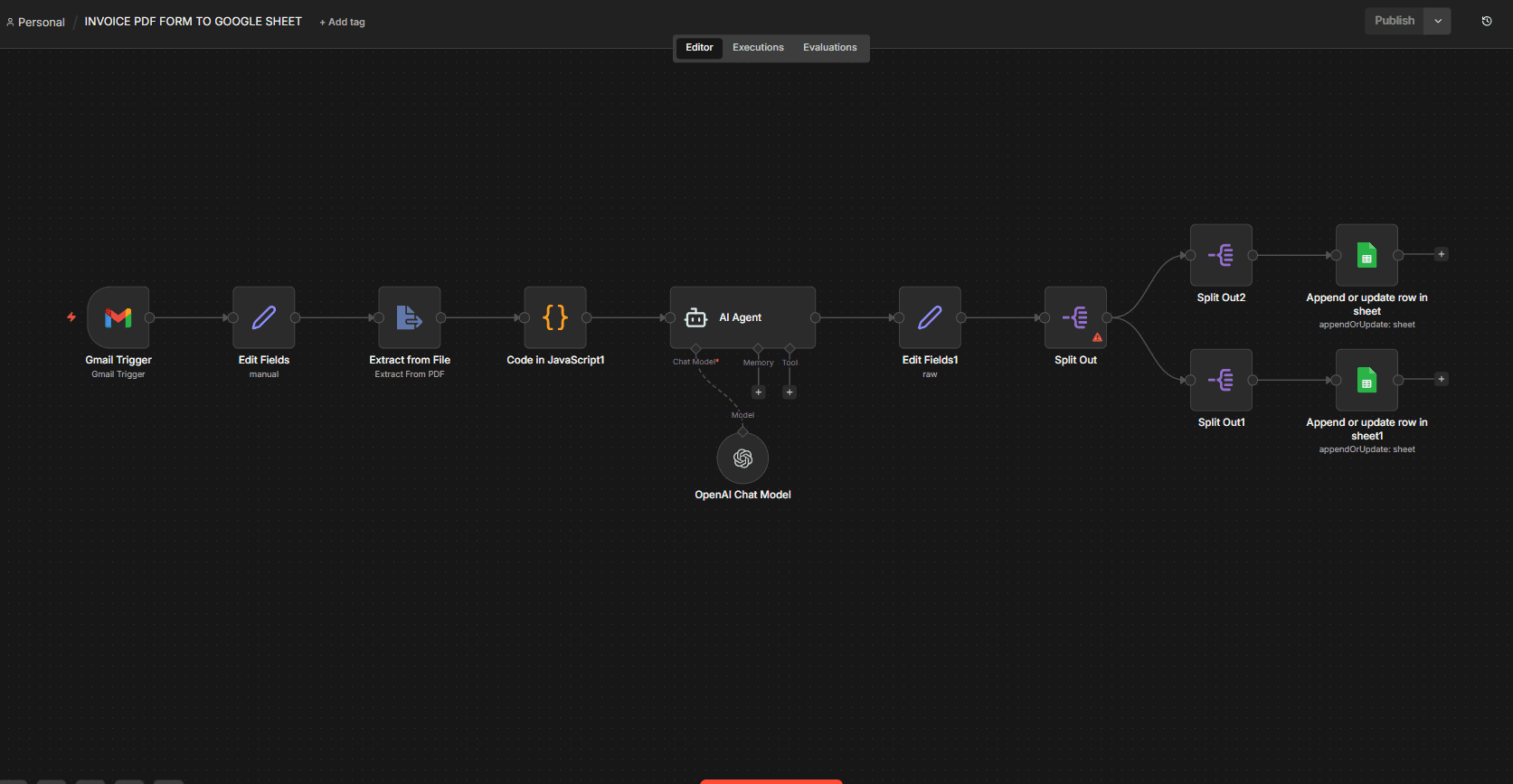Open the Append or update row in sheet1 node
Viewport: 1513px width, 784px height.
pyautogui.click(x=1366, y=380)
